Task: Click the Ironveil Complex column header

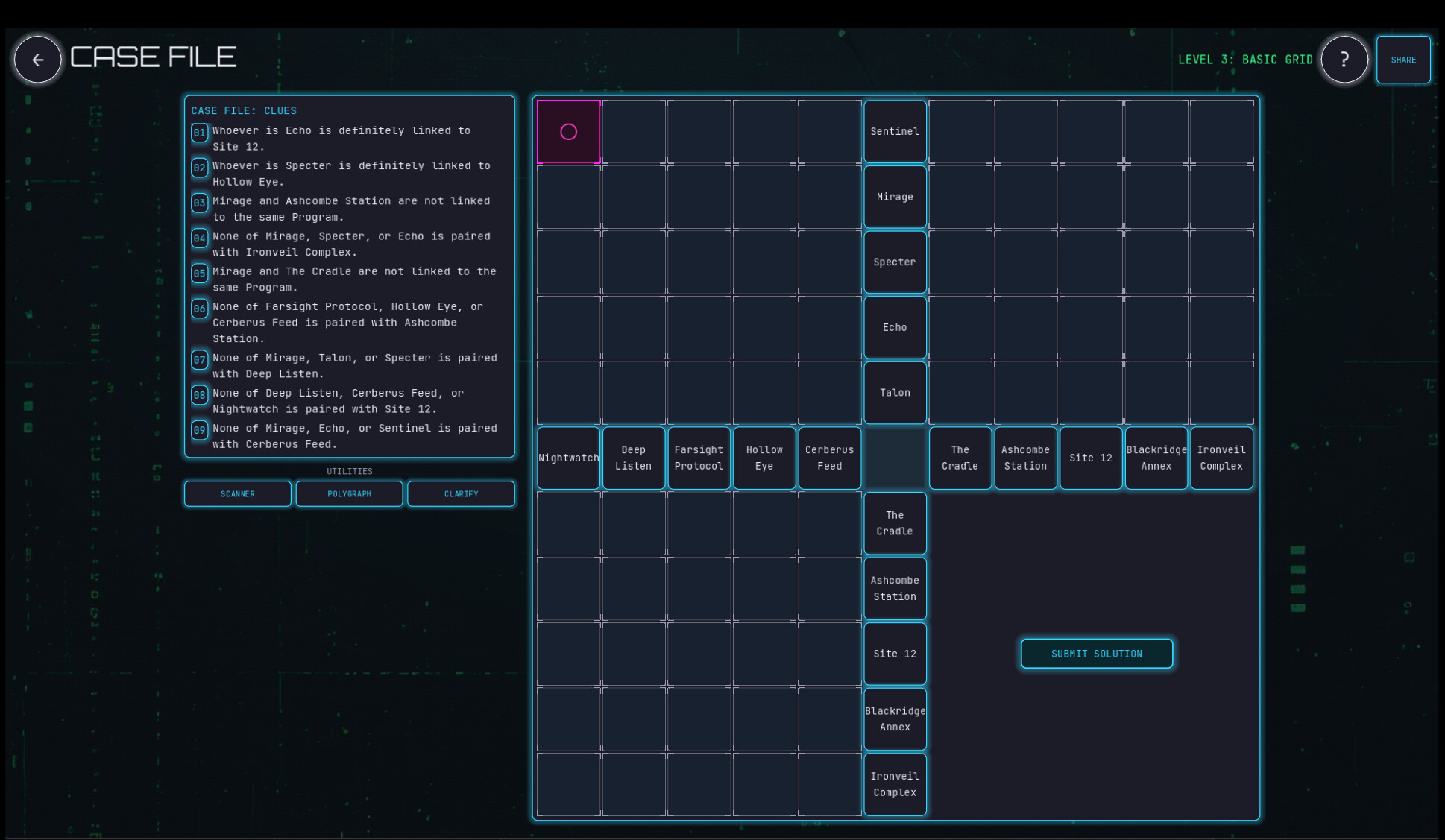Action: pyautogui.click(x=1221, y=458)
